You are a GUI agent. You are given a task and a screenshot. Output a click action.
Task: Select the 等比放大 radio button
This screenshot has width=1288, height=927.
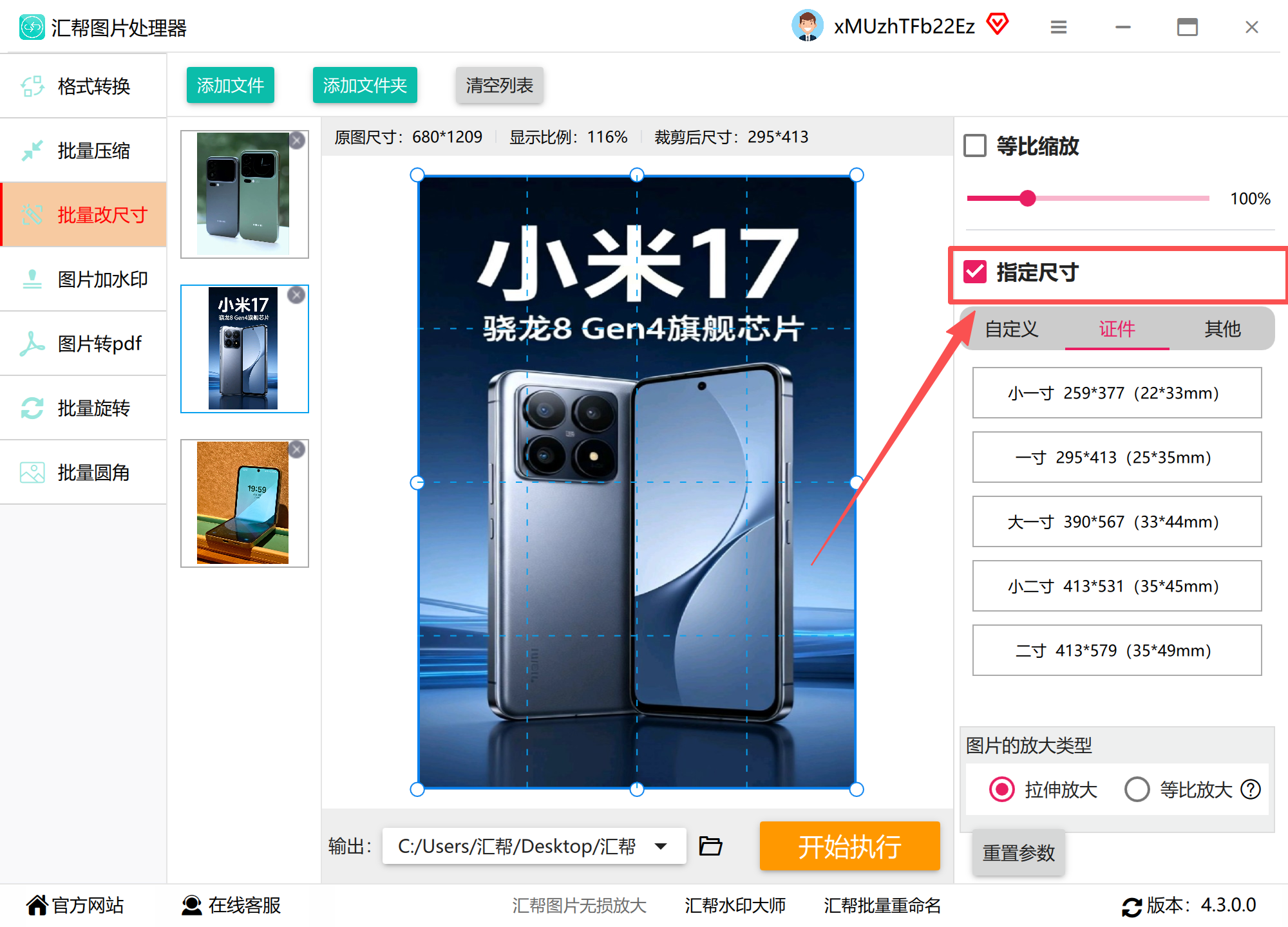coord(1137,789)
